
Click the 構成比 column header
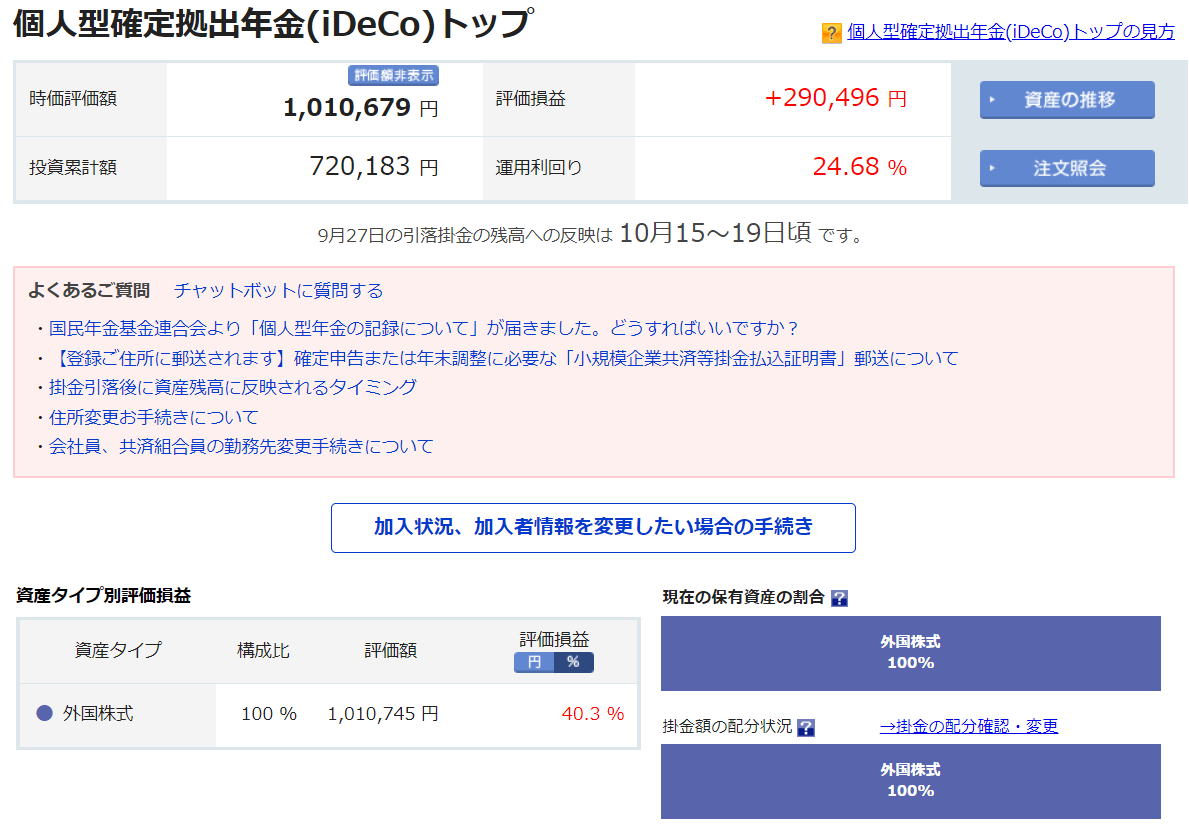tap(263, 651)
